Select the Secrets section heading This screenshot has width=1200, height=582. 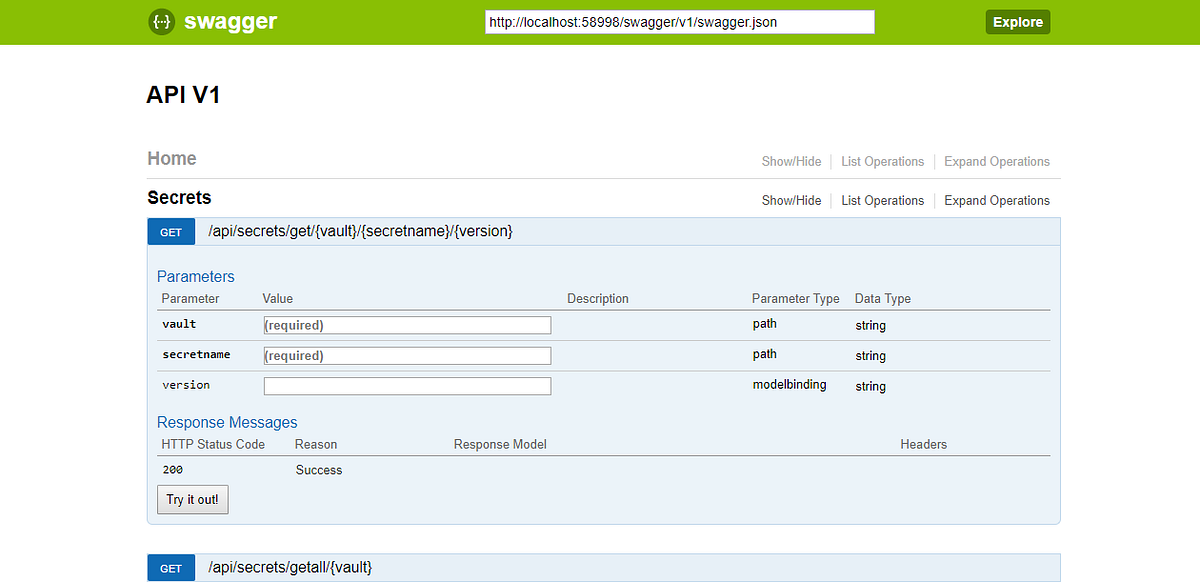pyautogui.click(x=179, y=197)
